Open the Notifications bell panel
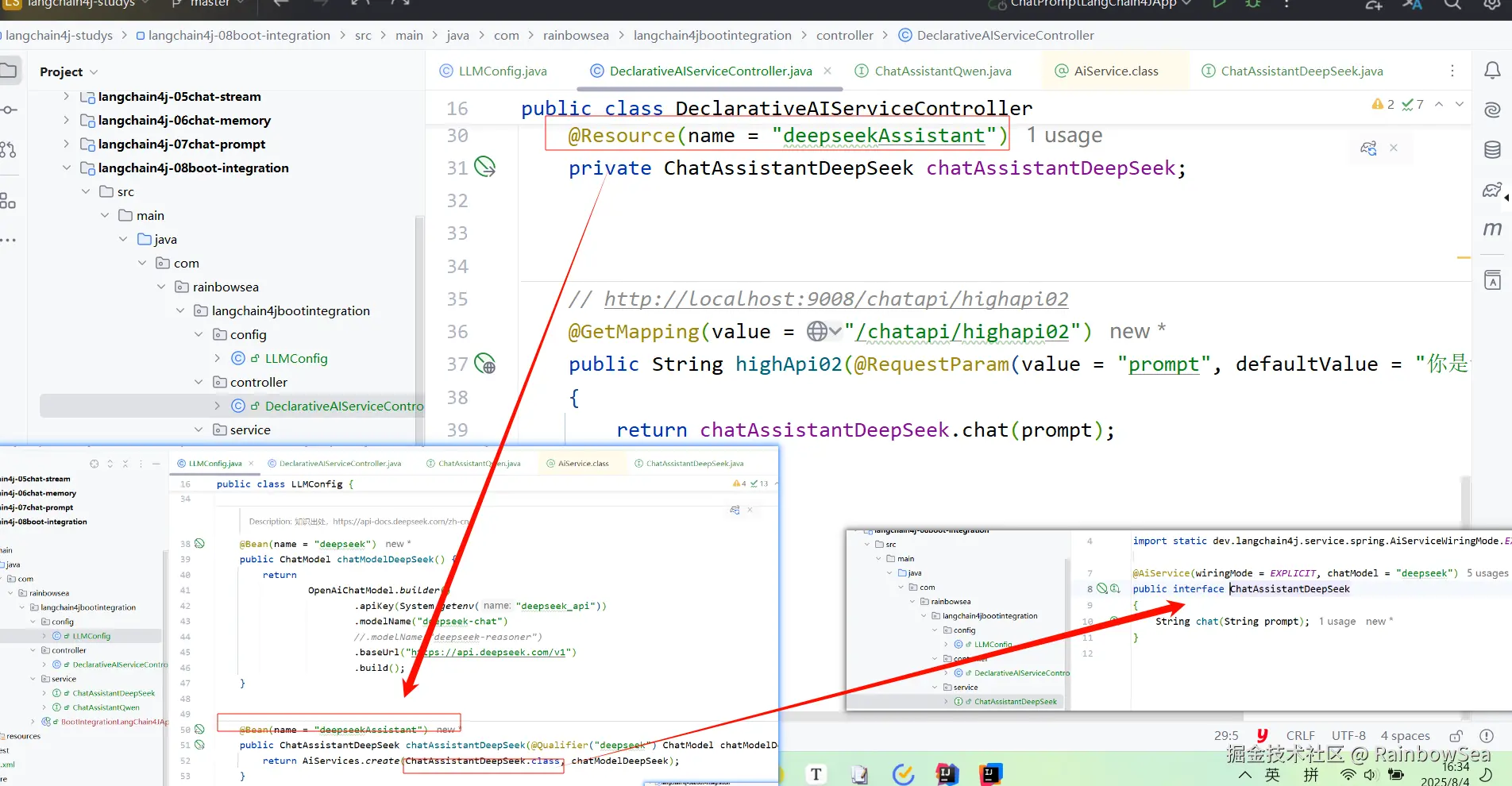Image resolution: width=1512 pixels, height=786 pixels. click(x=1492, y=71)
